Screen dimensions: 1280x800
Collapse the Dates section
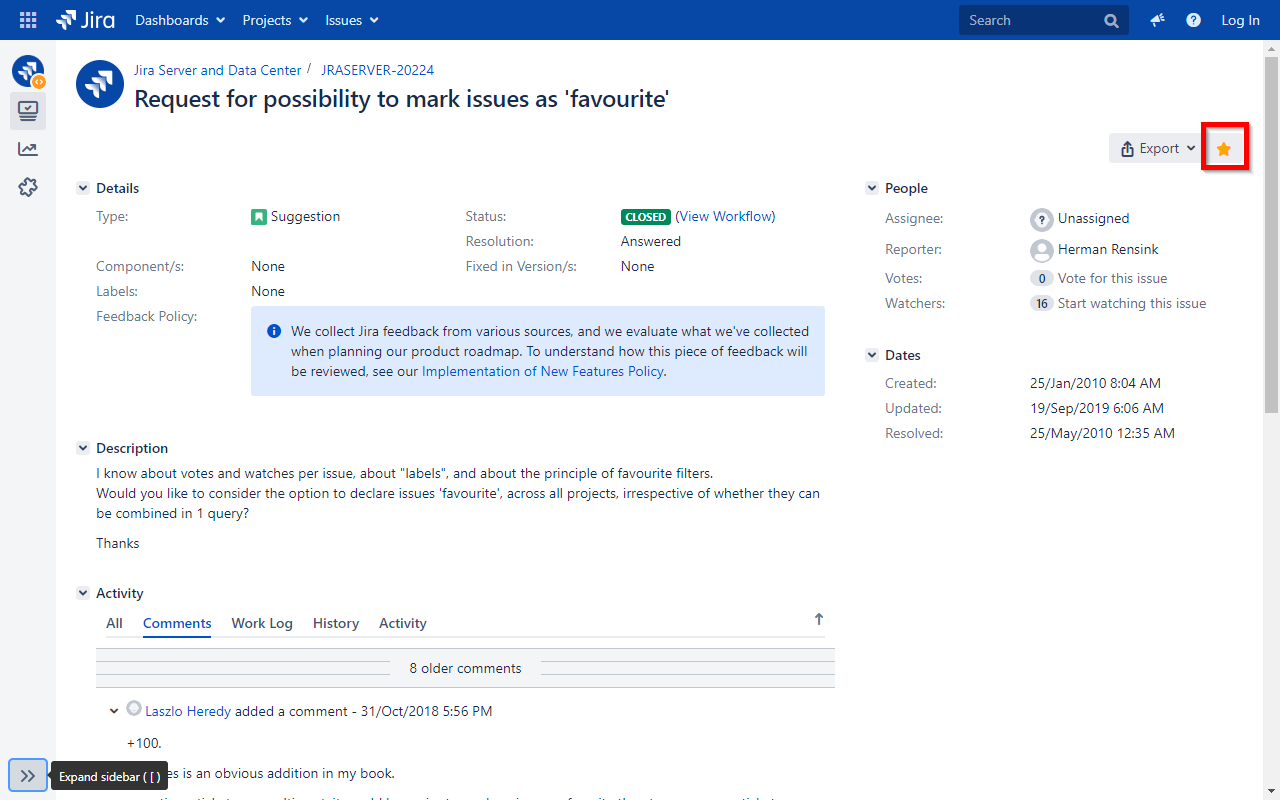(x=872, y=355)
